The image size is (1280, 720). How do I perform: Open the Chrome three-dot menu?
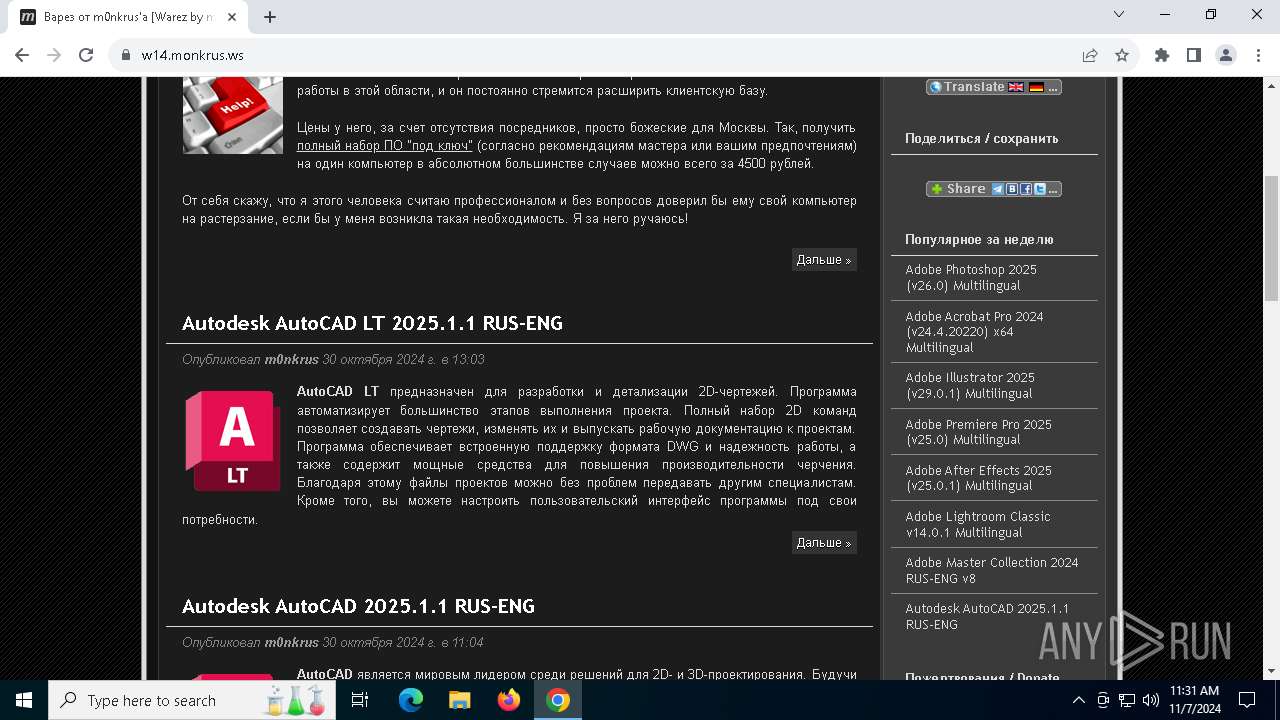pyautogui.click(x=1258, y=55)
